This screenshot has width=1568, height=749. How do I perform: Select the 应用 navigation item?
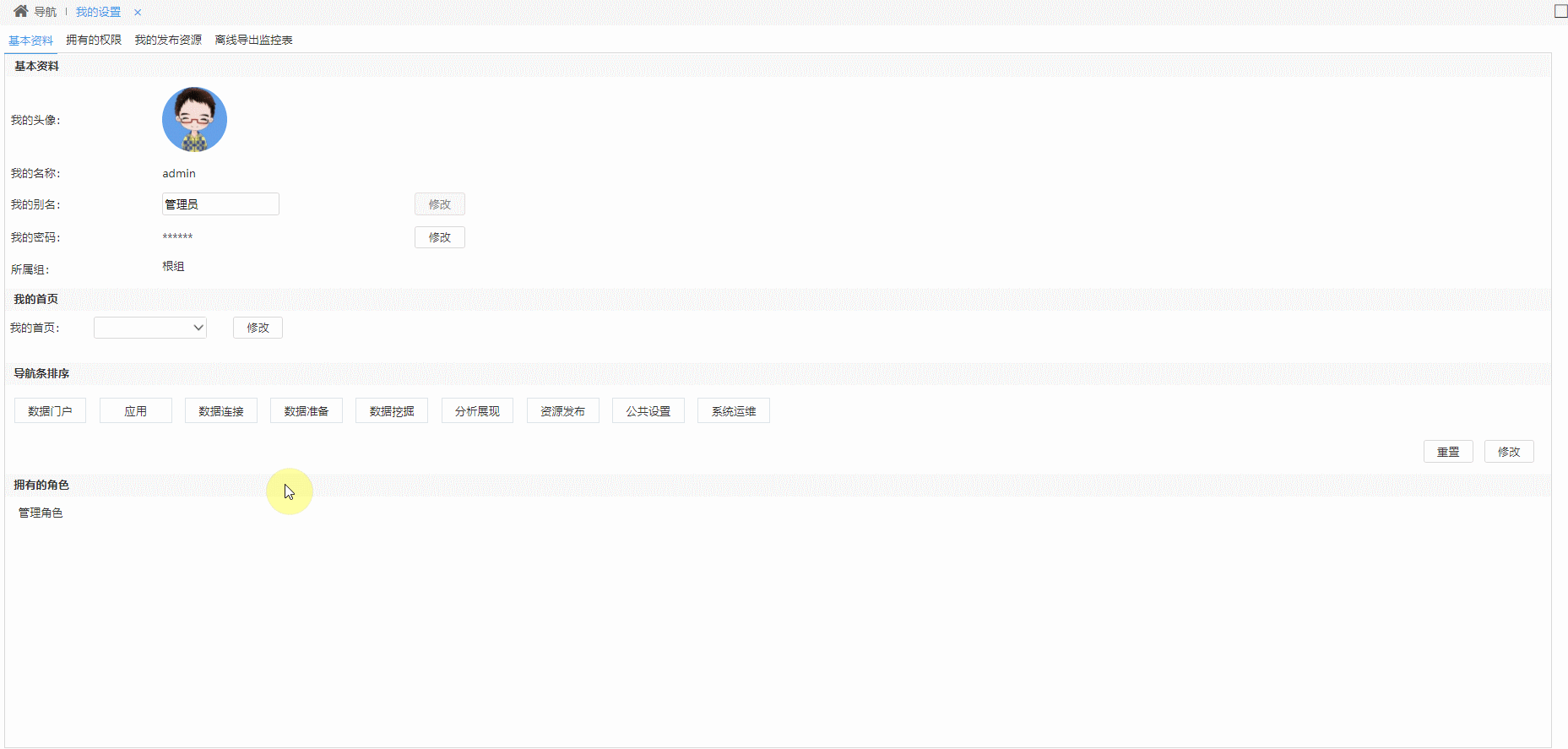coord(135,411)
